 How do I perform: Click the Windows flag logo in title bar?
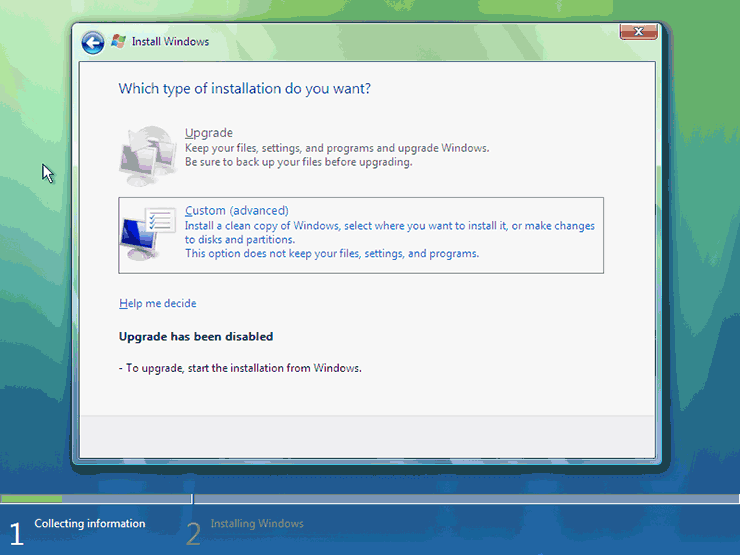(118, 42)
